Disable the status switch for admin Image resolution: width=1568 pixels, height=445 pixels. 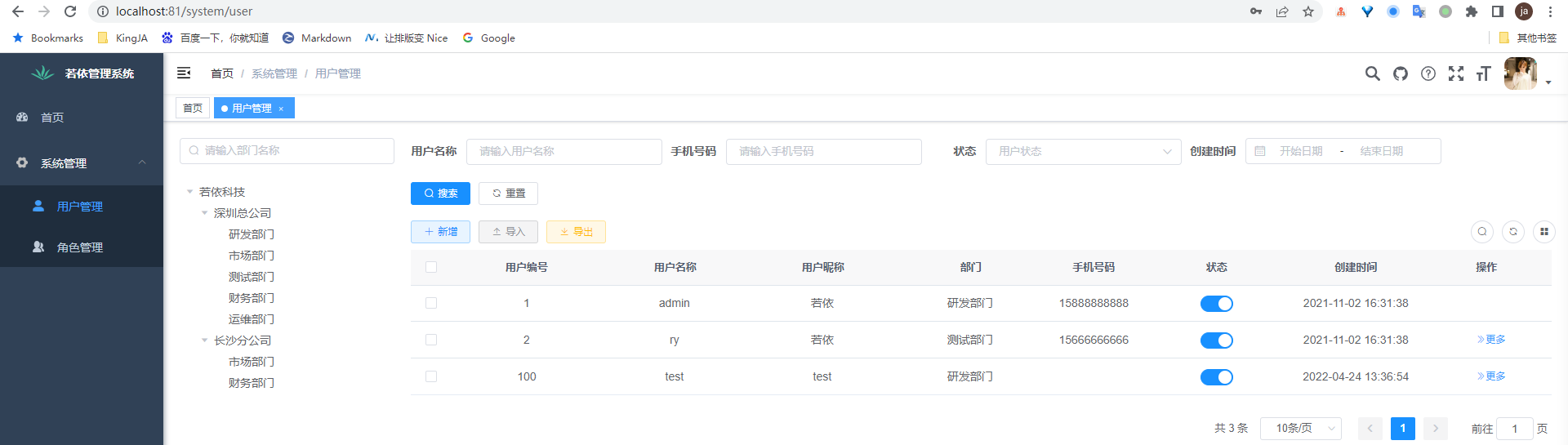tap(1216, 304)
